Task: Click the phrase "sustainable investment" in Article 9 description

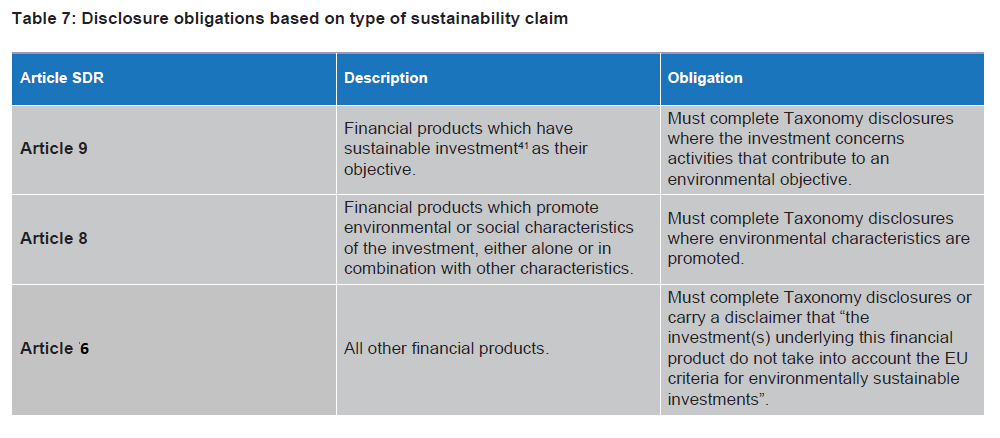Action: click(431, 149)
